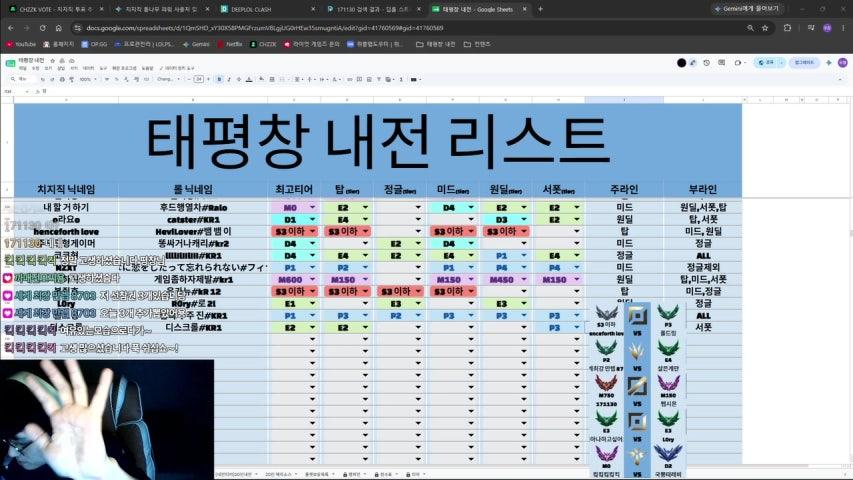The height and width of the screenshot is (480, 853).
Task: Go to browser home page
Action: [59, 28]
